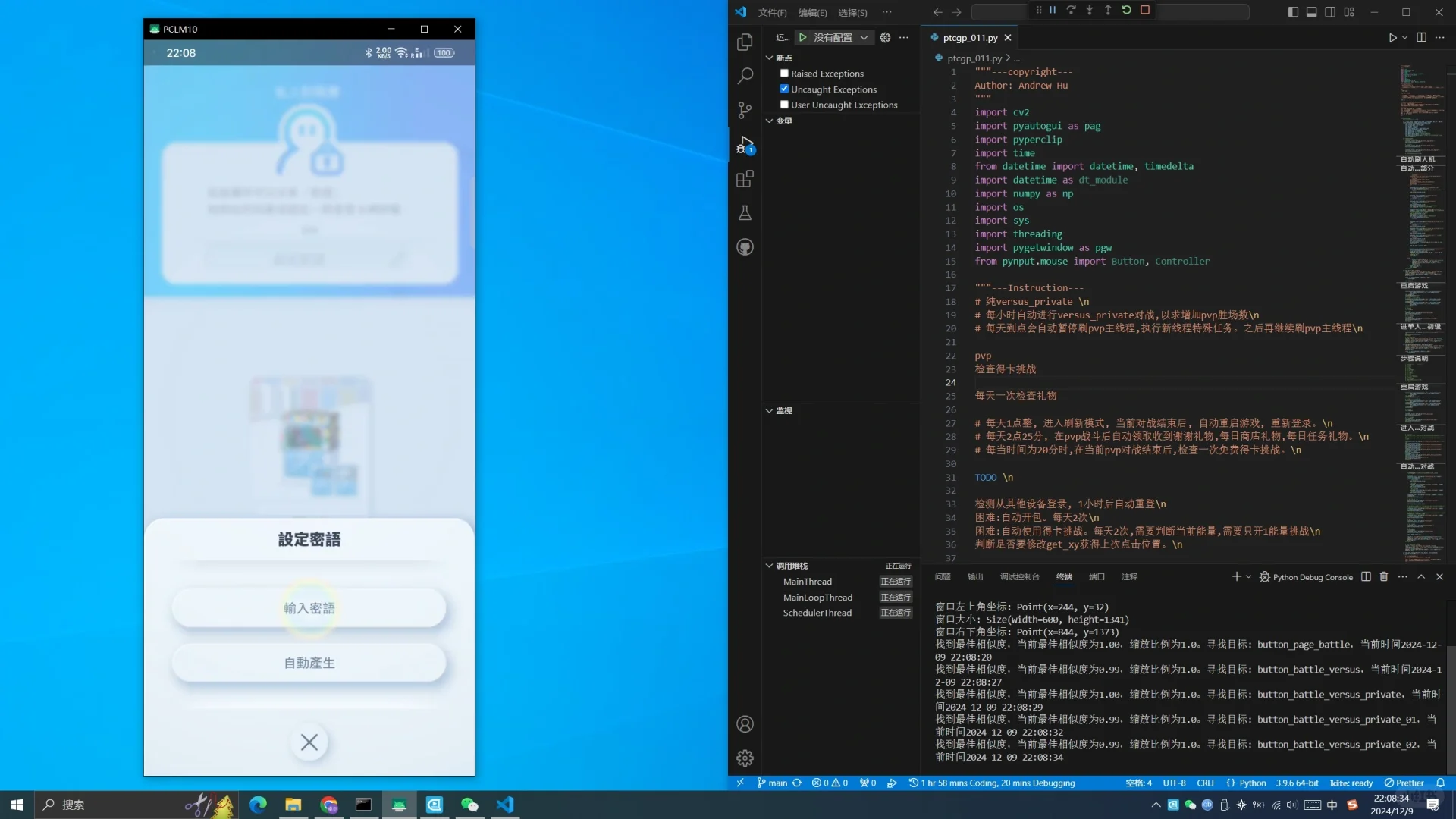This screenshot has height=819, width=1456.
Task: Open the Explorer view in activity bar
Action: coord(745,42)
